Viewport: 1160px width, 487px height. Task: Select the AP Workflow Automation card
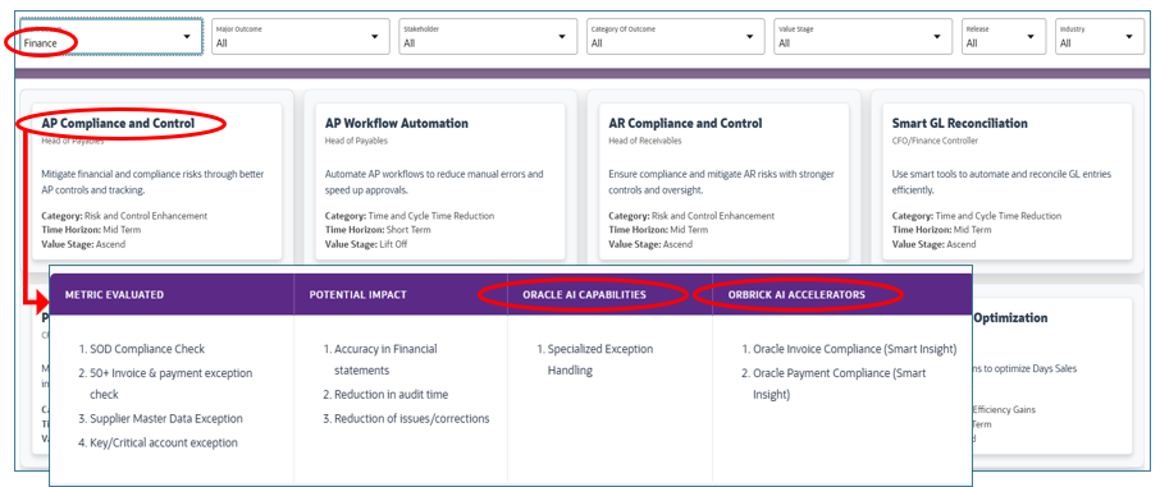coord(441,181)
